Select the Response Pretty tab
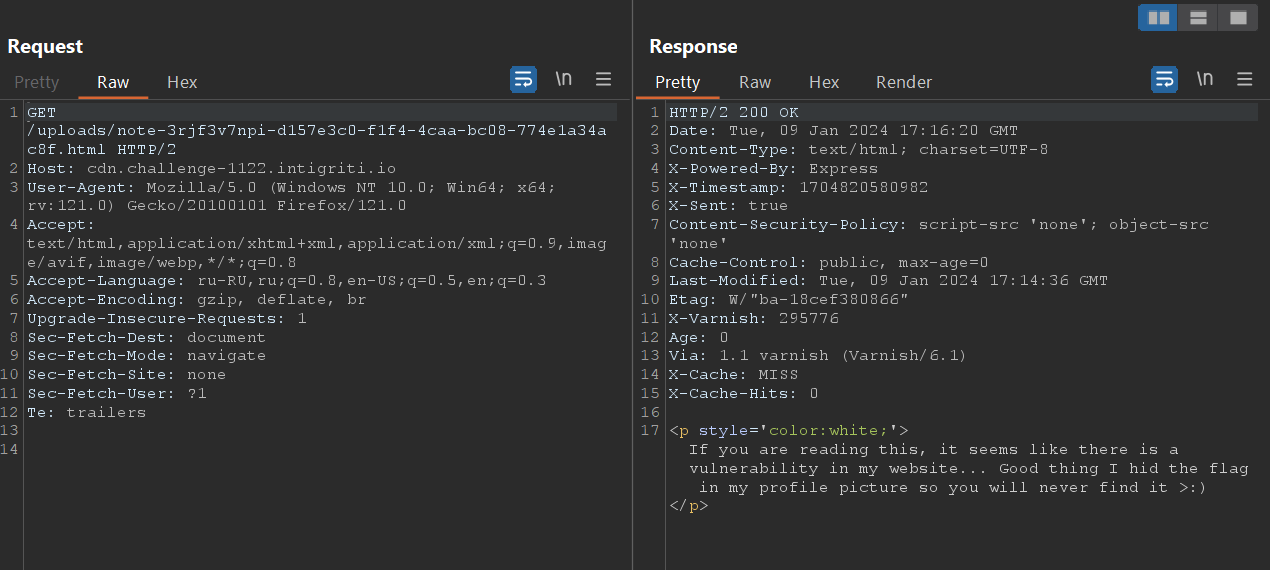Screen dimensions: 1270x570 coord(677,82)
